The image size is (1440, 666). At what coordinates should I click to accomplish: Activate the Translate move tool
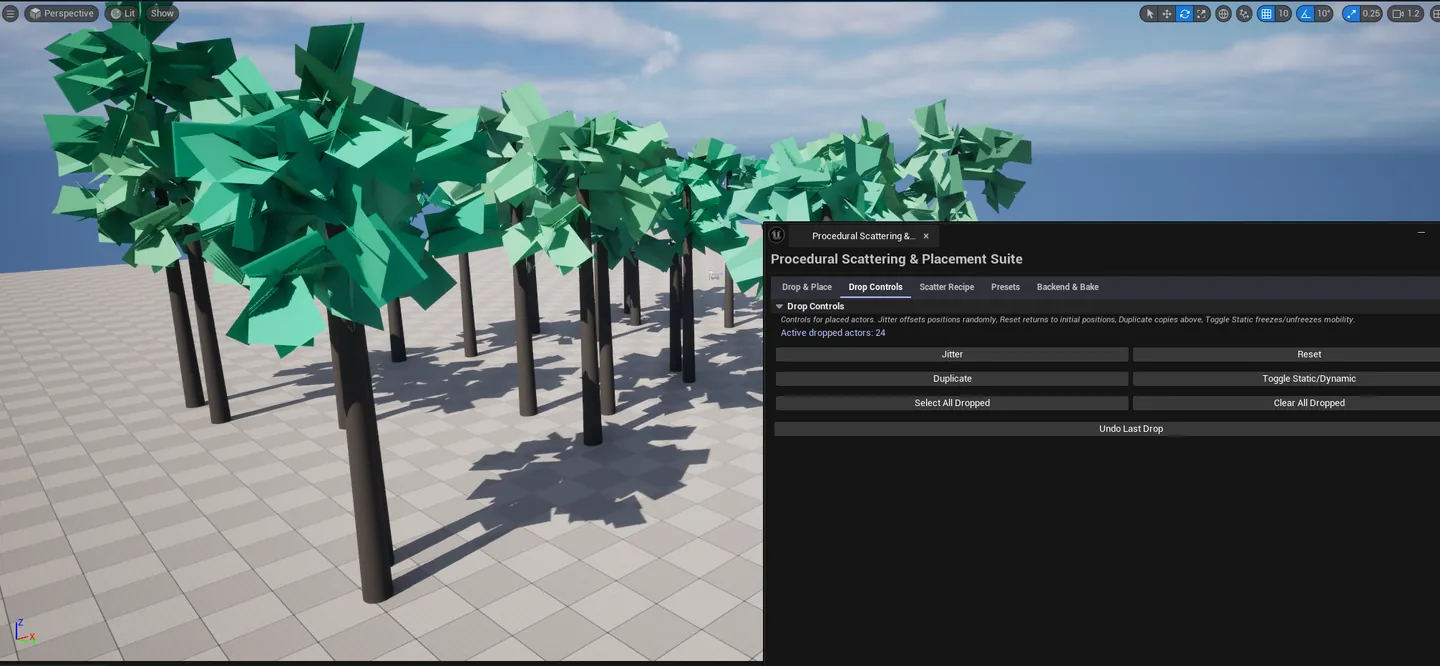coord(1167,14)
